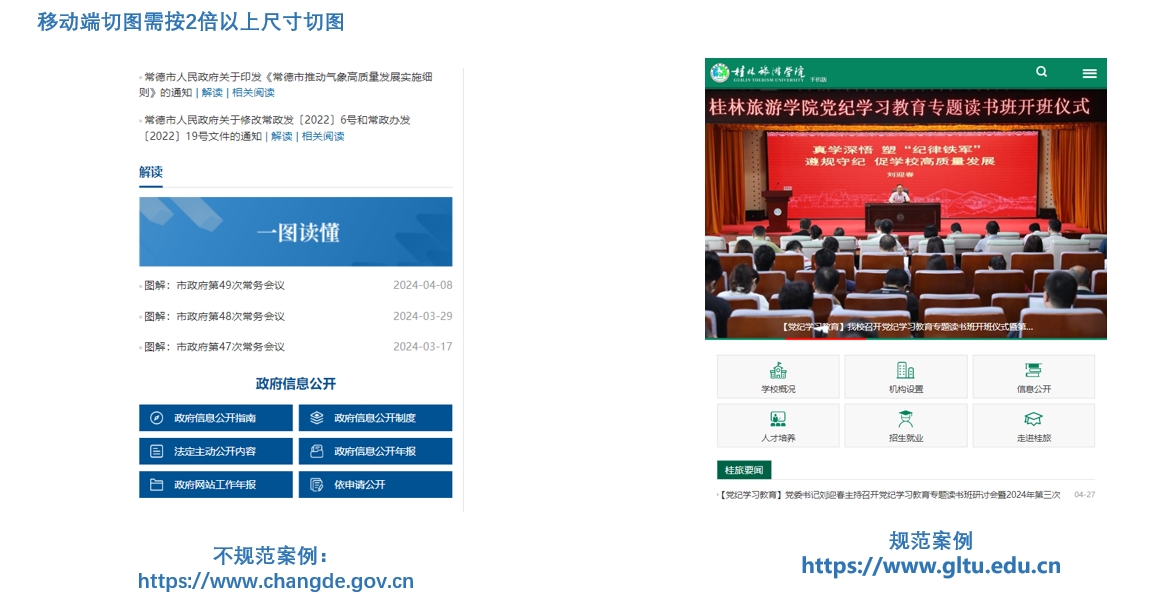The width and height of the screenshot is (1172, 616).
Task: Select the 解读 section tab
Action: [150, 172]
